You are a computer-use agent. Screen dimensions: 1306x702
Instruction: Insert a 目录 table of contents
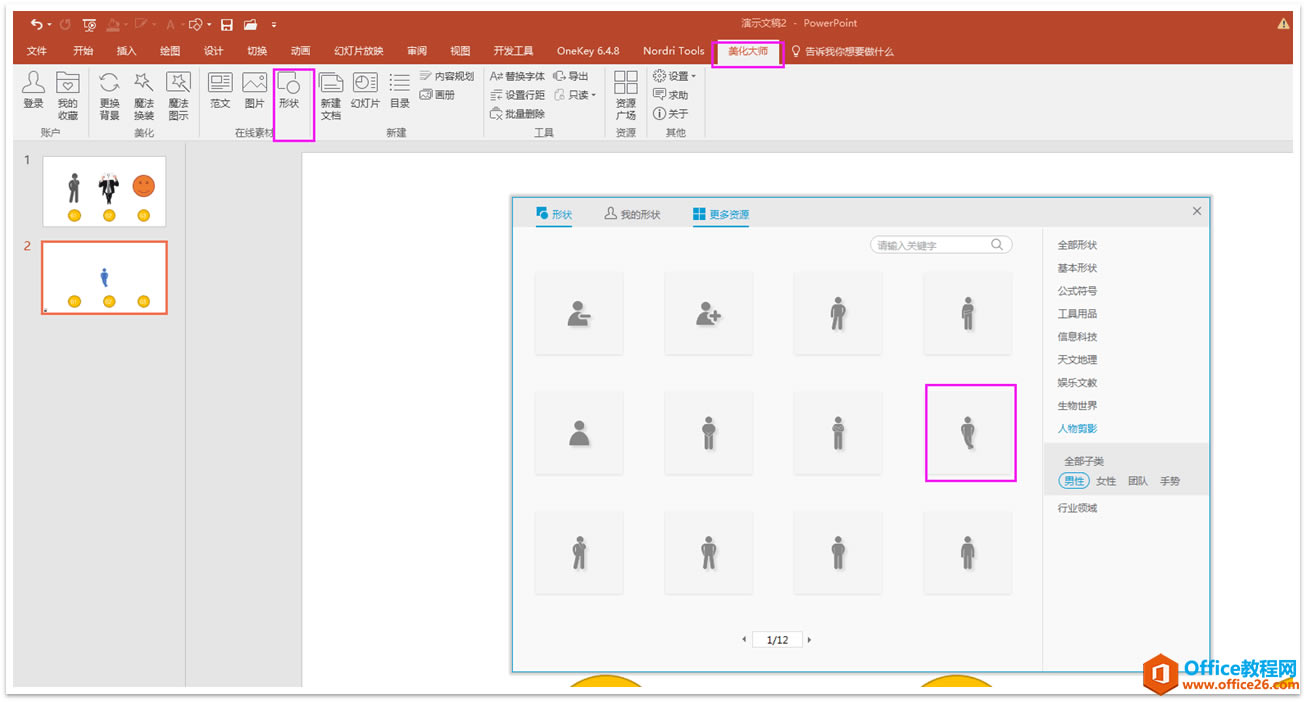click(x=399, y=90)
